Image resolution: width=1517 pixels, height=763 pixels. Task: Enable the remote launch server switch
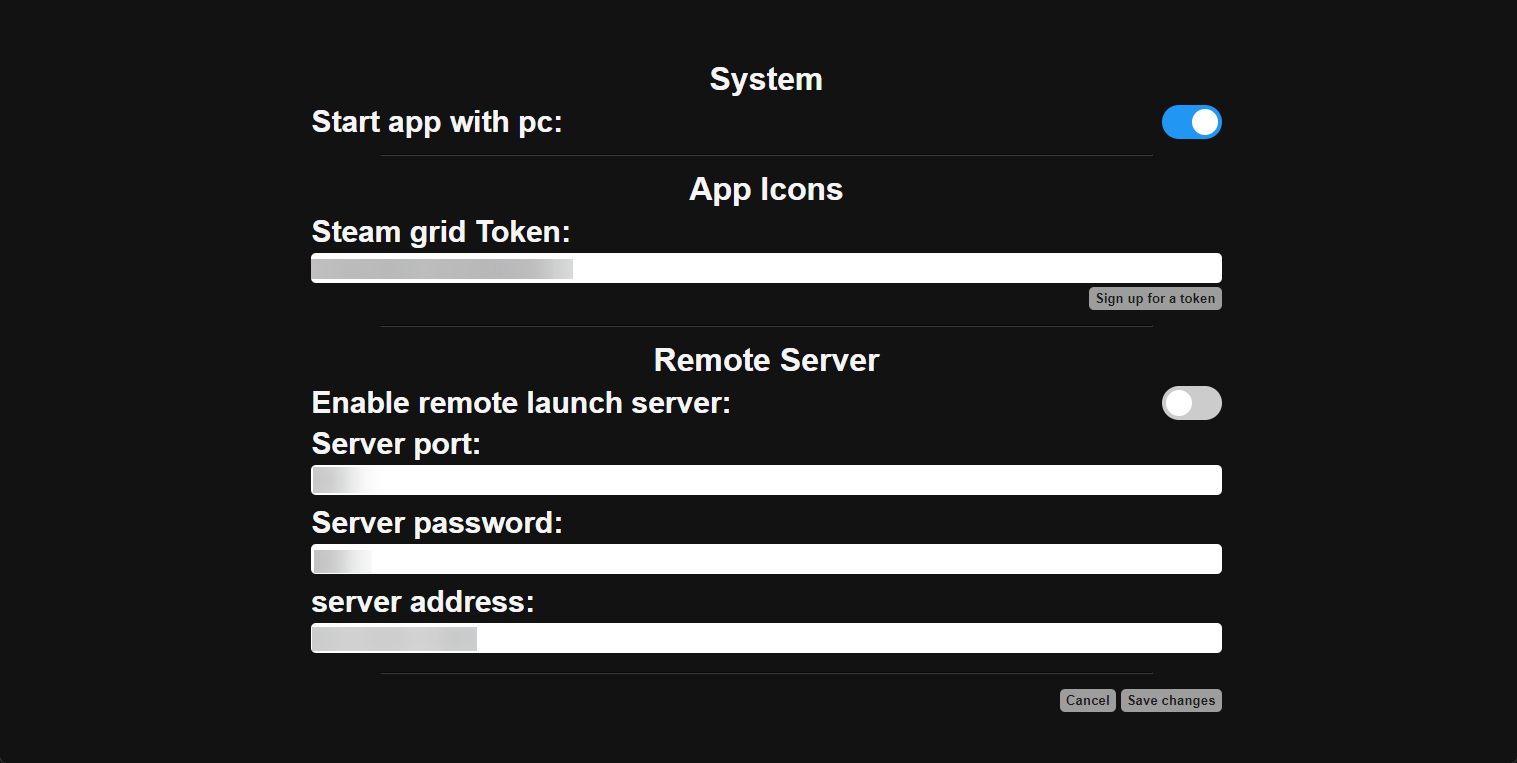click(1191, 403)
